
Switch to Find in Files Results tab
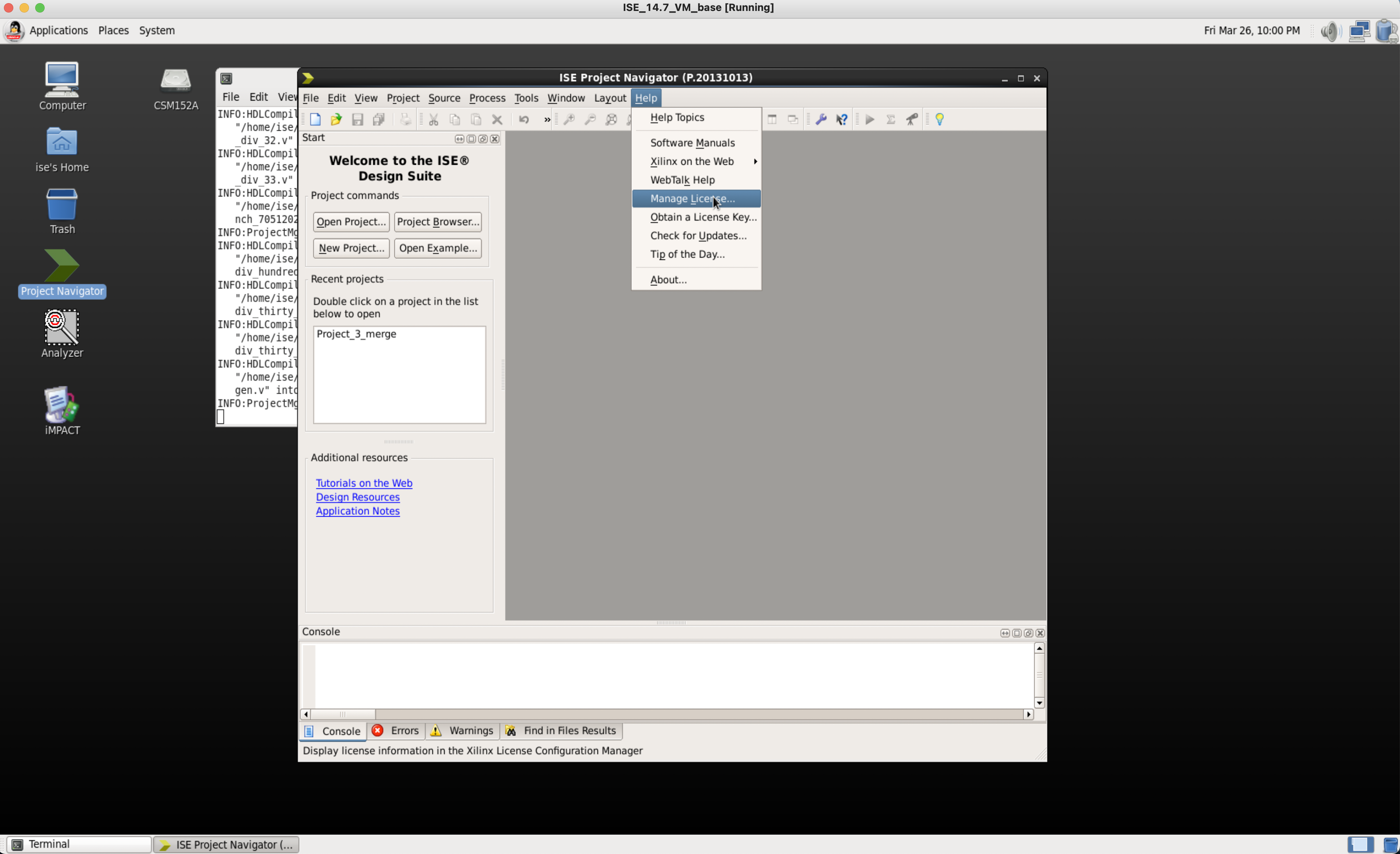(x=561, y=731)
